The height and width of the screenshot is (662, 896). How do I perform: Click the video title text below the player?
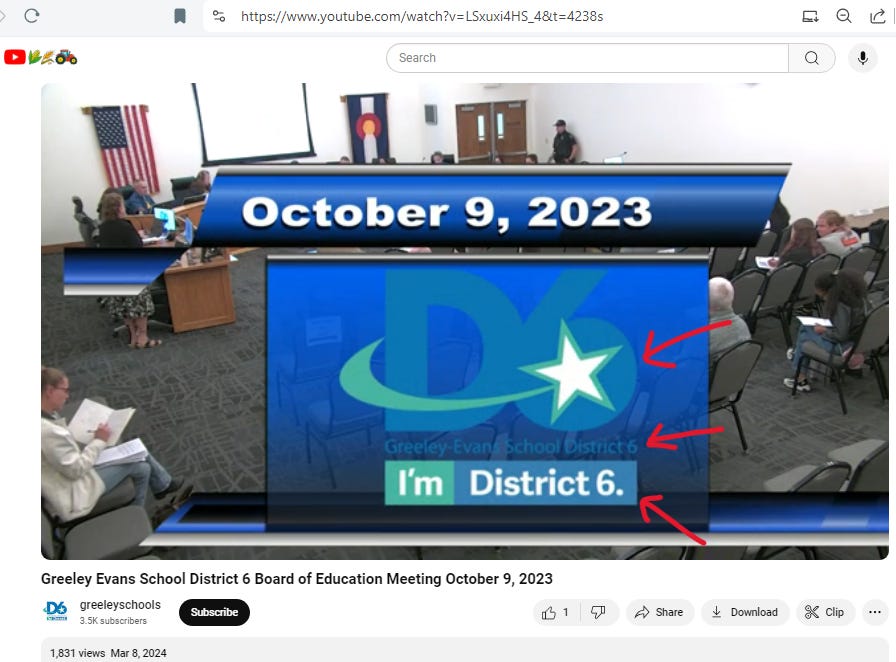[297, 579]
